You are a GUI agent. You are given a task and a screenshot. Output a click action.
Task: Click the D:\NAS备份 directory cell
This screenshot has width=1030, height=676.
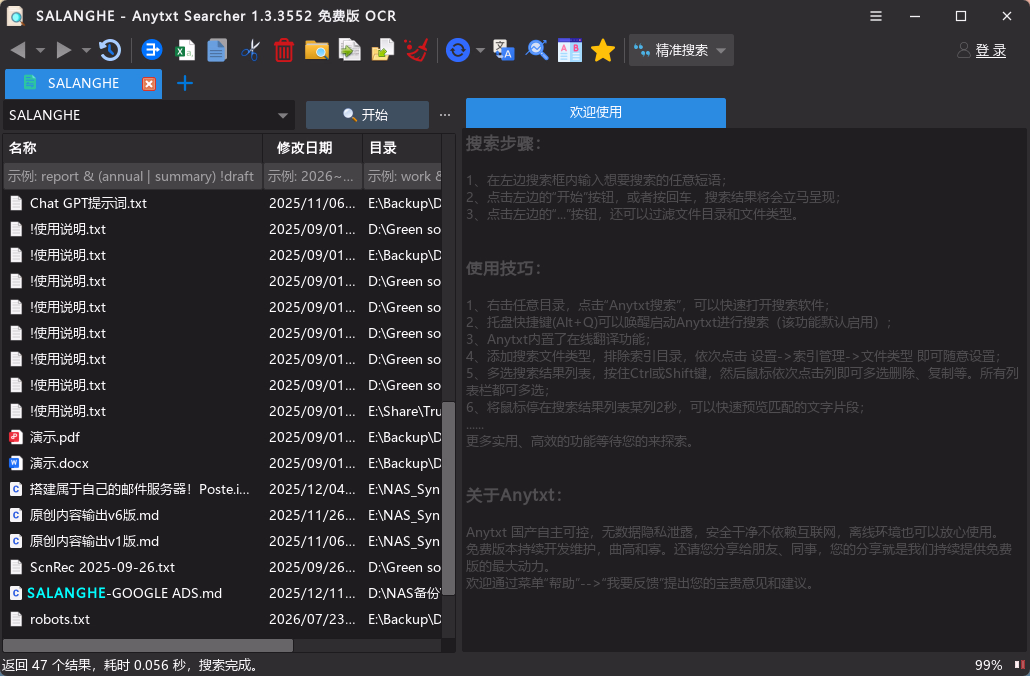(403, 593)
